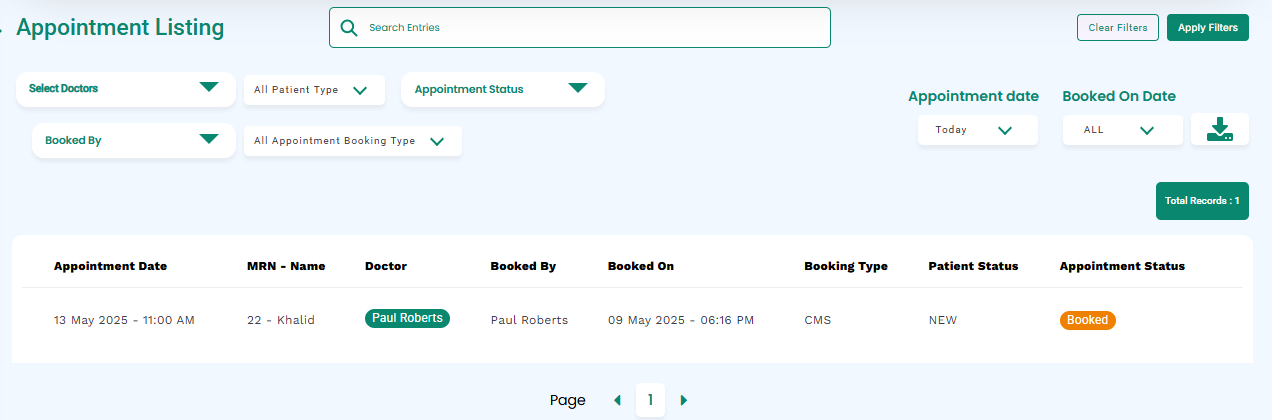The height and width of the screenshot is (420, 1272).
Task: Click the CMS booking type cell
Action: tap(817, 320)
